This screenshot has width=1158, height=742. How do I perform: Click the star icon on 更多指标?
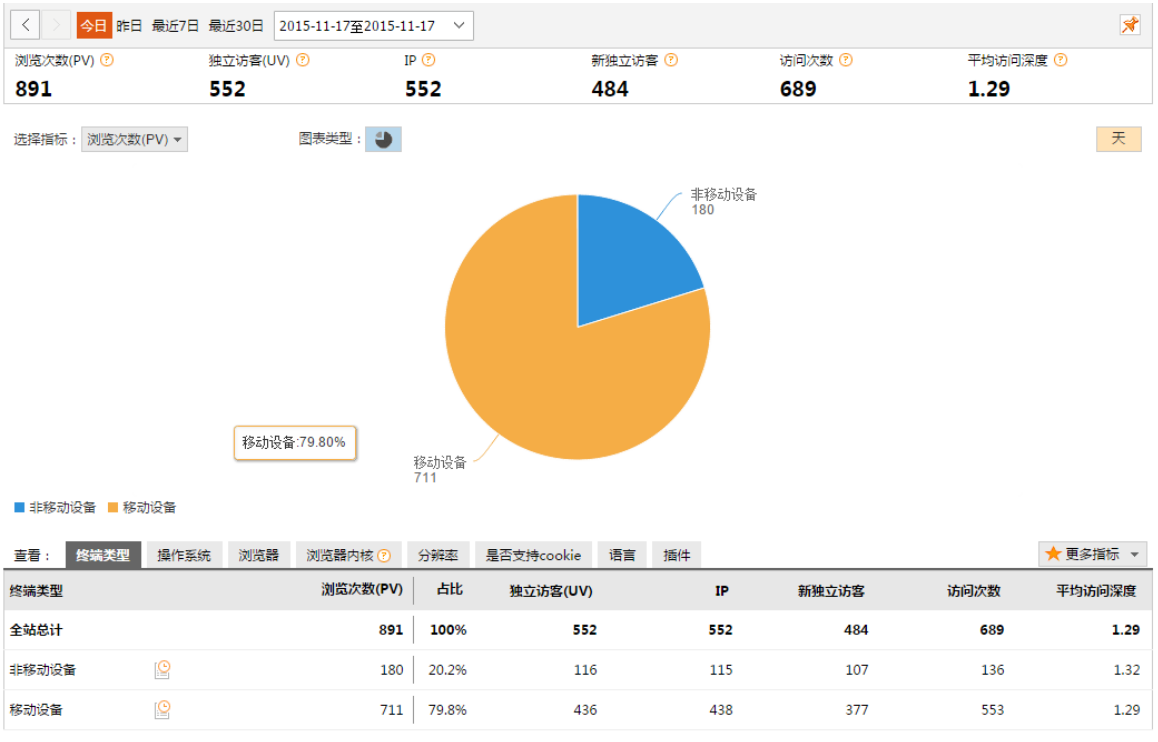tap(1053, 553)
